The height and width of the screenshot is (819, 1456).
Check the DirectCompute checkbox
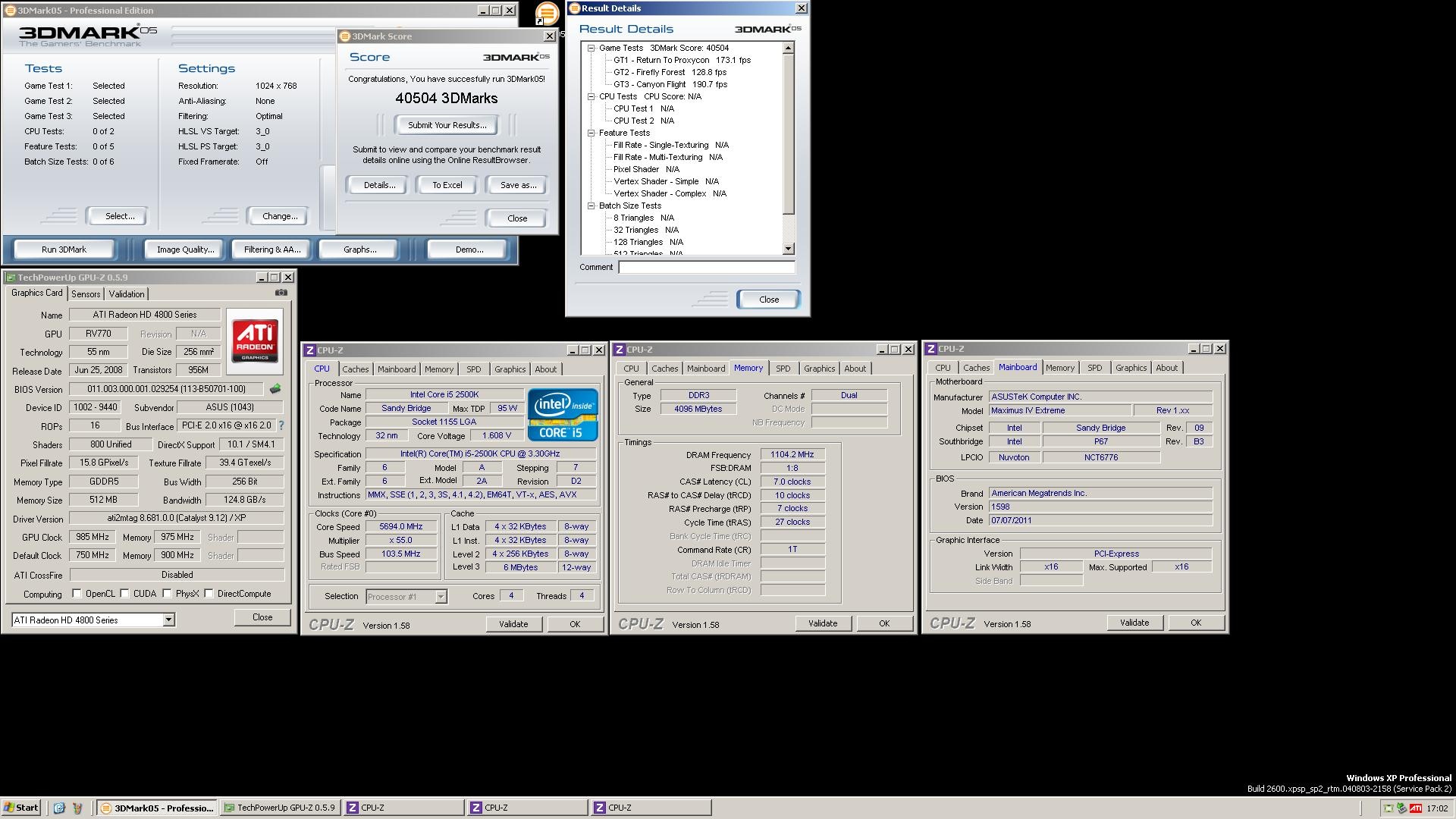(209, 594)
